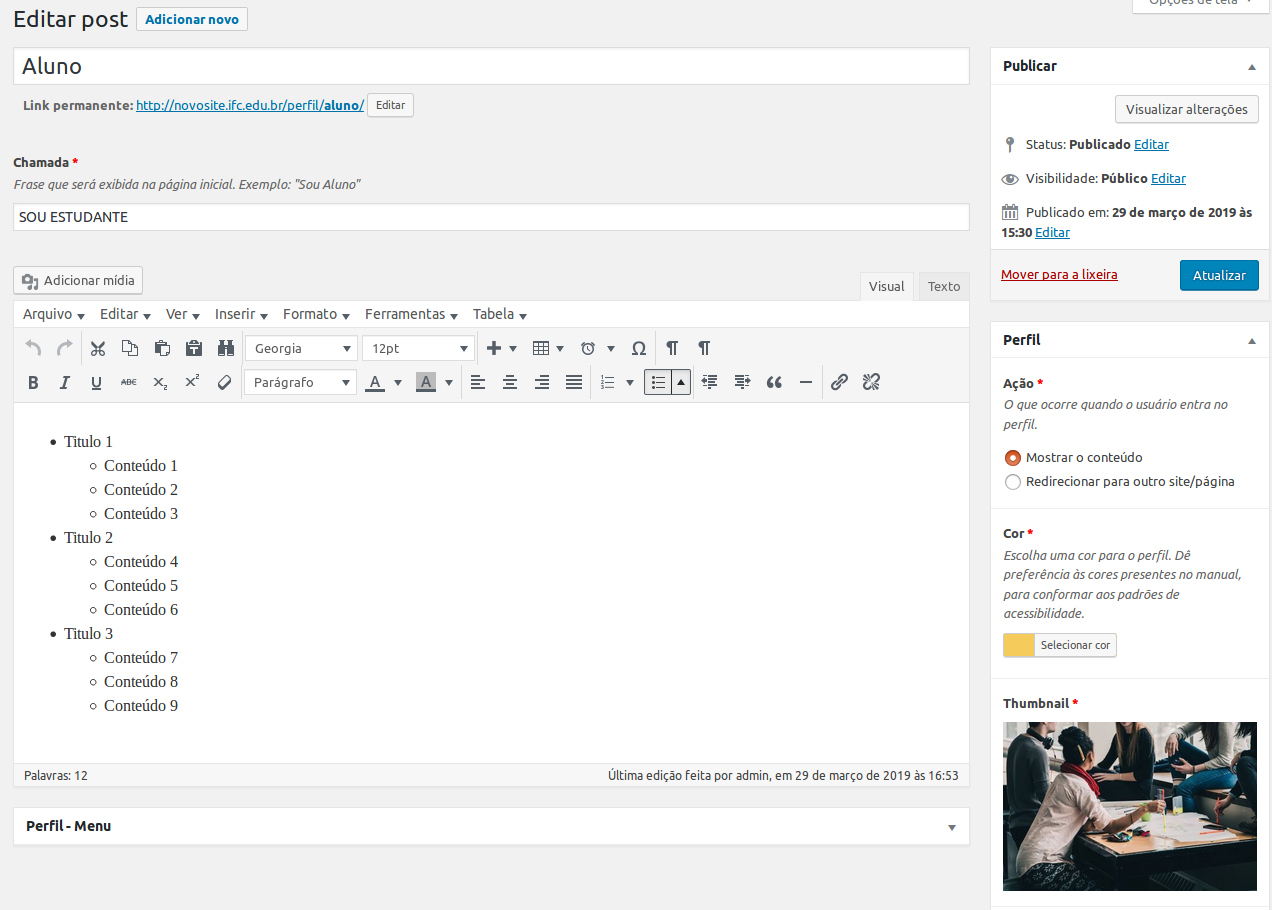Click the clear formatting eraser icon

pos(225,382)
